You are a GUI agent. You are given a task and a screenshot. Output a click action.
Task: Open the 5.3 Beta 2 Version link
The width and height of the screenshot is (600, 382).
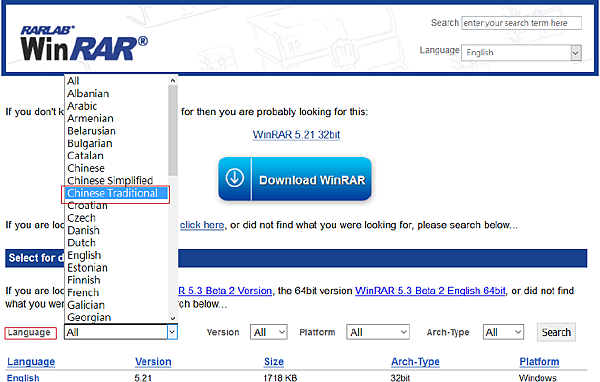click(225, 291)
